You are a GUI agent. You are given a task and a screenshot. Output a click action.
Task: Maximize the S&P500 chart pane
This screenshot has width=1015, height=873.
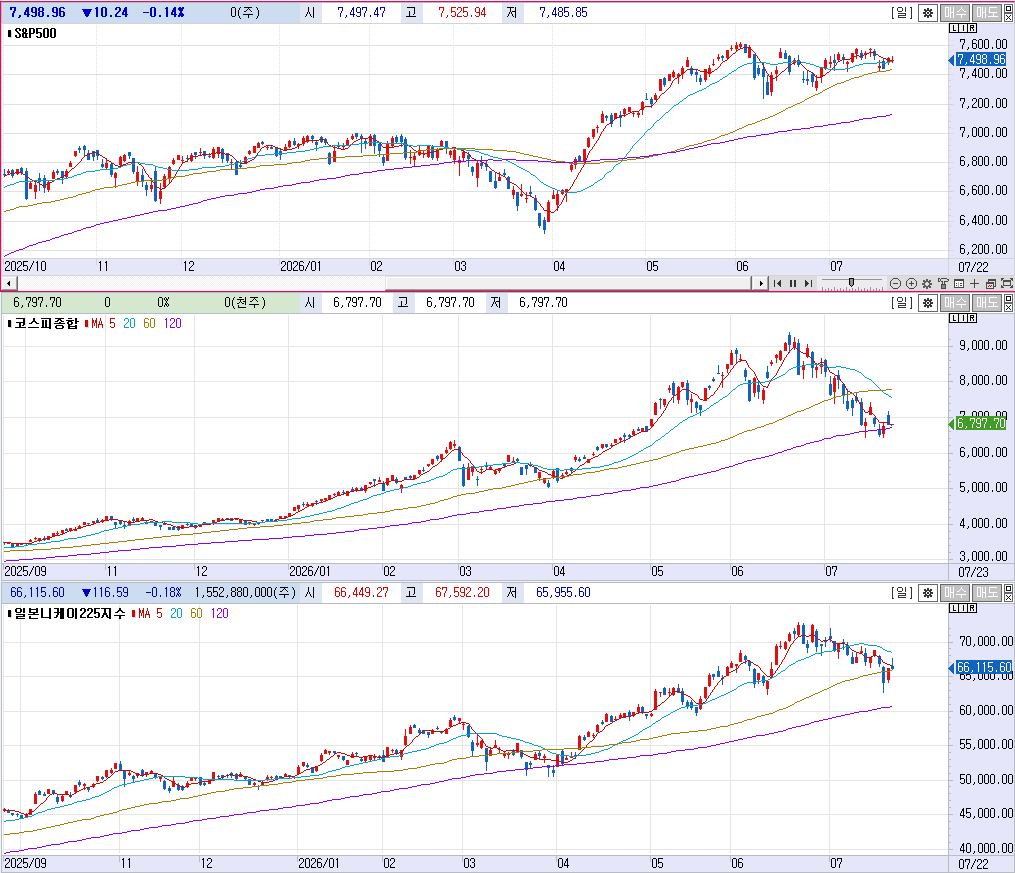[x=1009, y=8]
